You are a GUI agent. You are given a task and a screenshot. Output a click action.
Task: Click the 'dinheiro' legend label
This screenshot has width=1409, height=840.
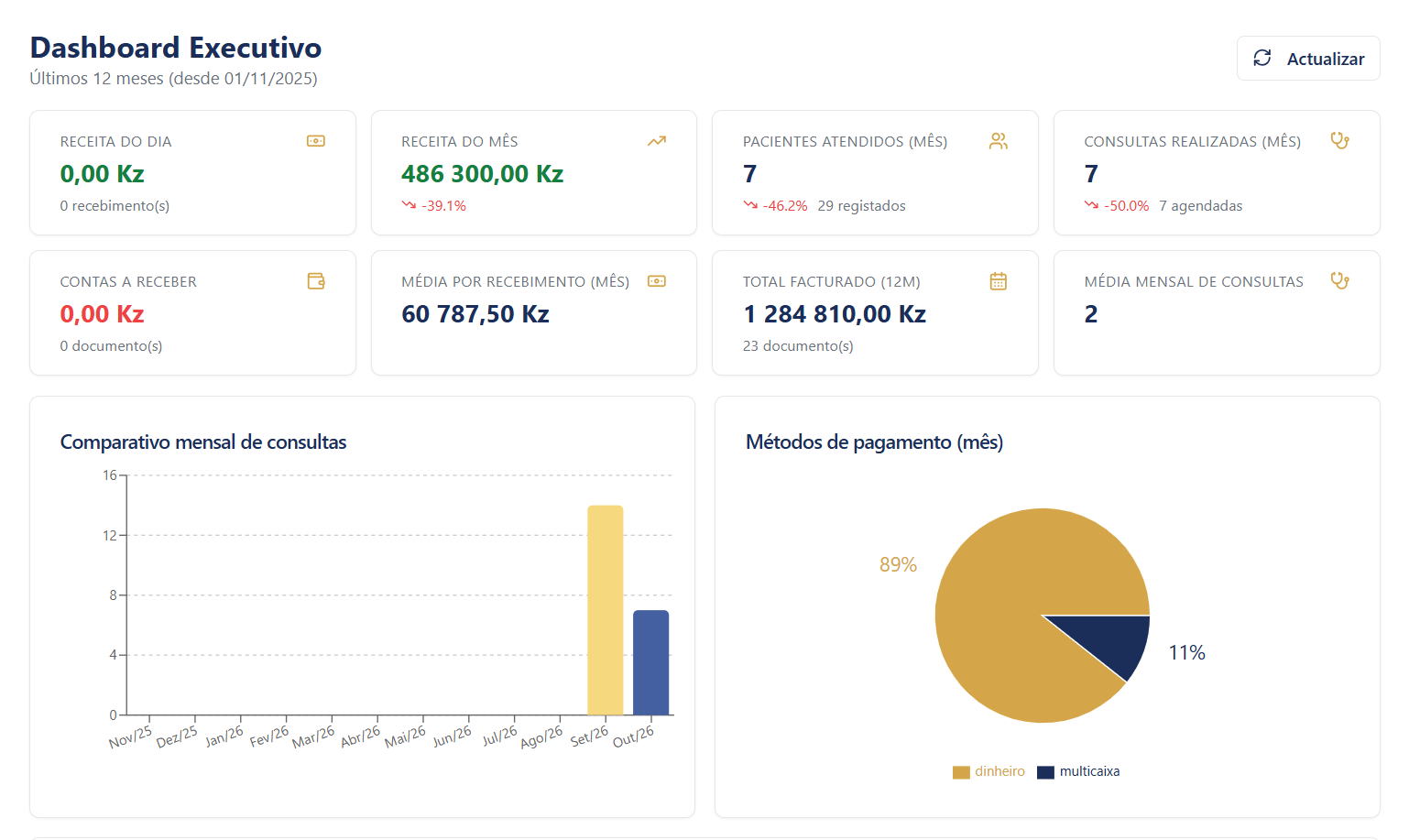999,772
